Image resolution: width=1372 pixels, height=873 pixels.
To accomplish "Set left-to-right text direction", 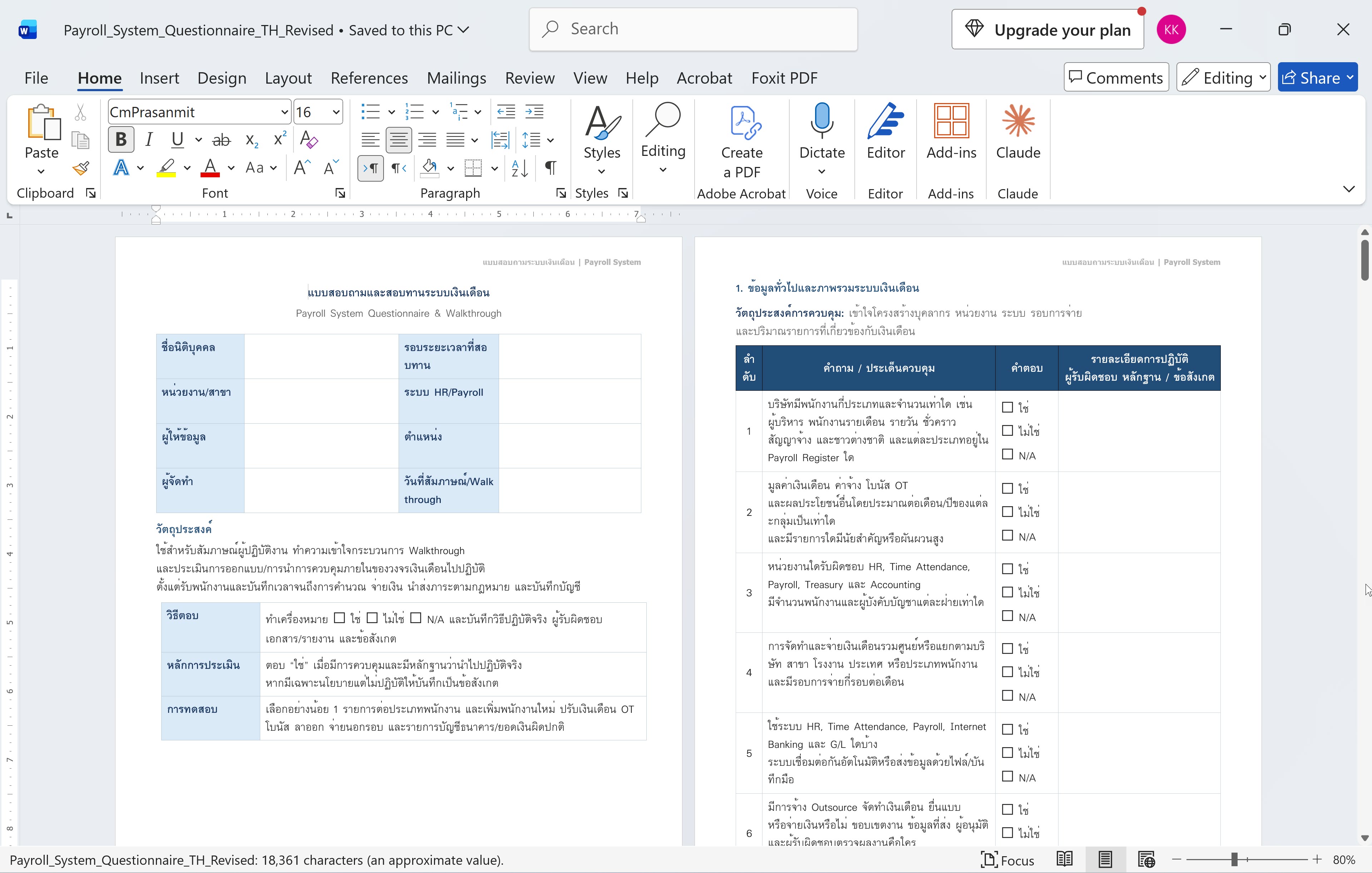I will 370,168.
